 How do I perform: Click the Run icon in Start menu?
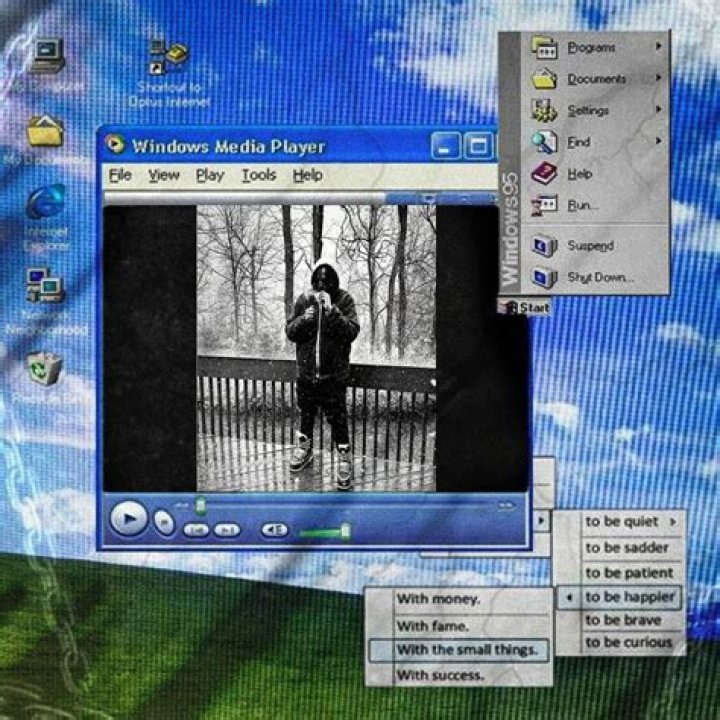click(x=545, y=205)
